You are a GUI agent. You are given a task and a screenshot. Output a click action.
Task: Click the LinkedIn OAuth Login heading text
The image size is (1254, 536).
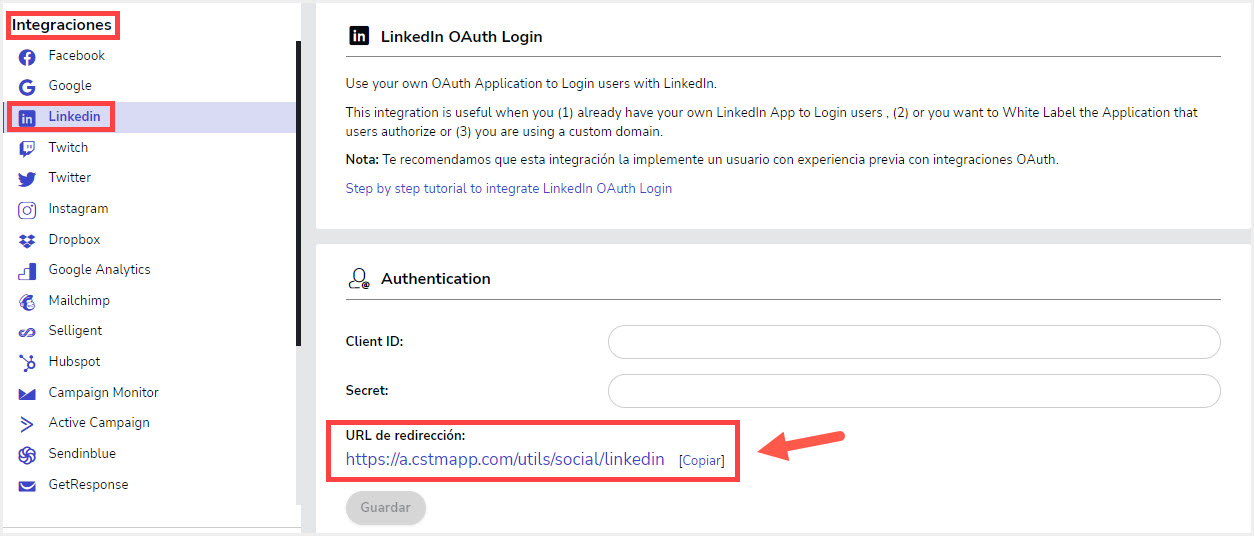tap(462, 37)
